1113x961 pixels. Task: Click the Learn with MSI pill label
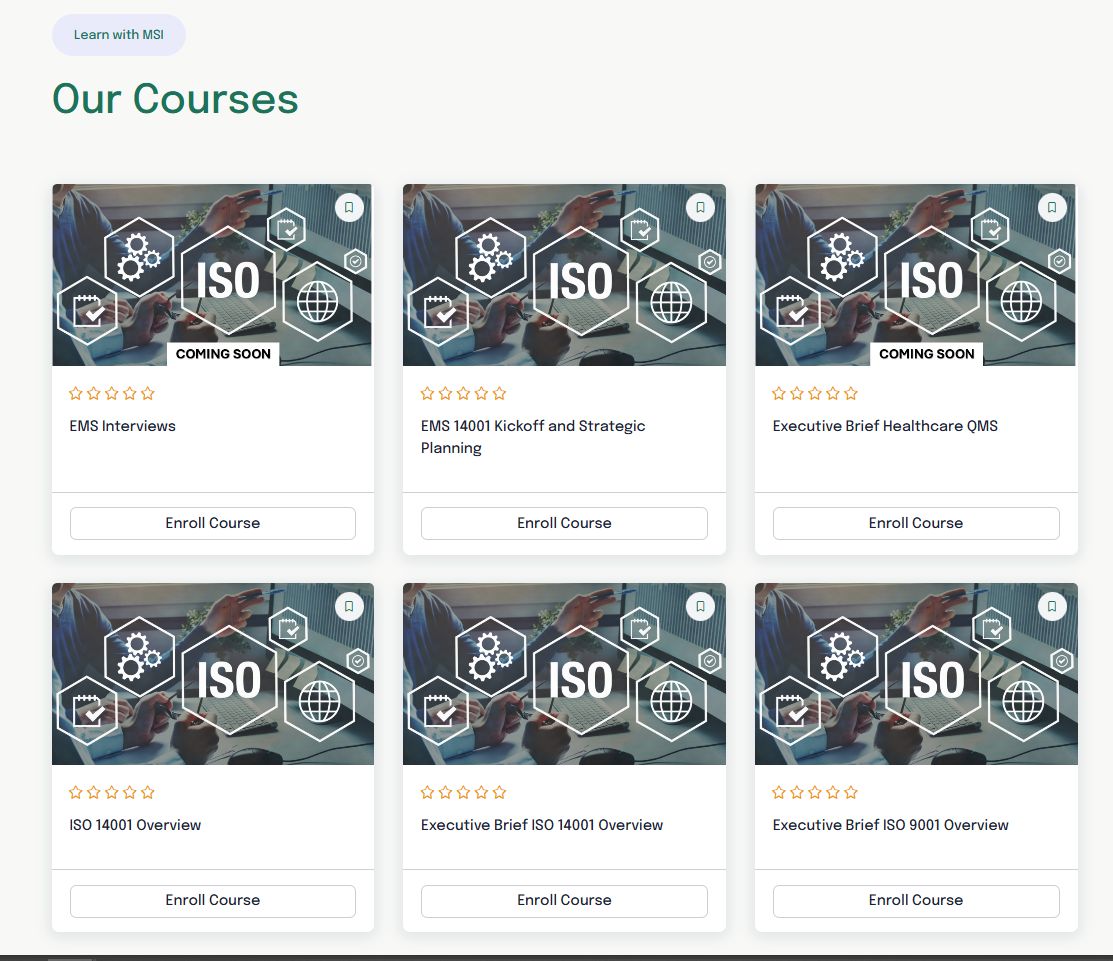pyautogui.click(x=119, y=35)
